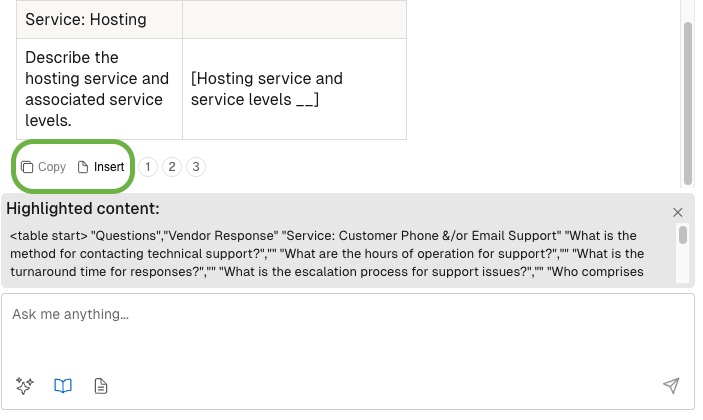Click the highlighted table start text
Viewport: 703px width, 420px height.
click(48, 236)
